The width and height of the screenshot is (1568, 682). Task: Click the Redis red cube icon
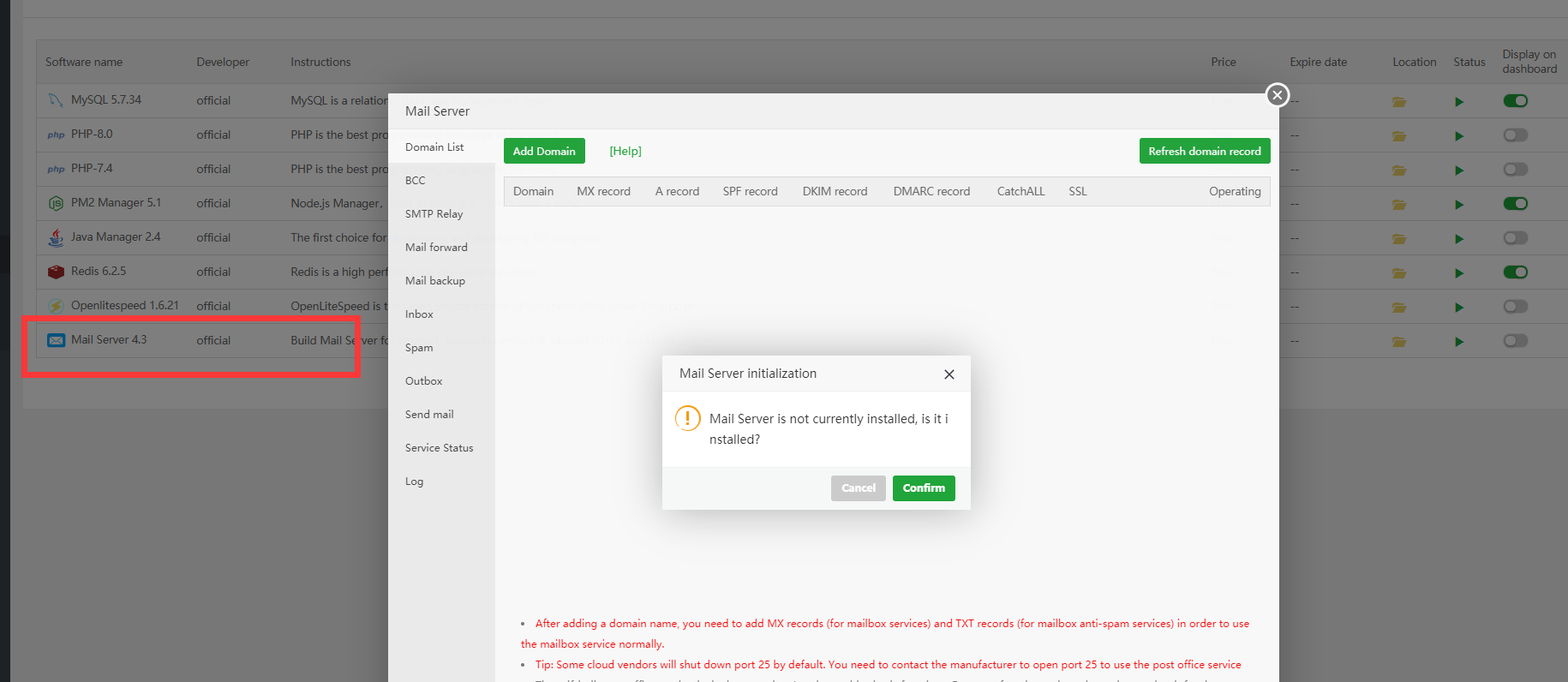pyautogui.click(x=56, y=272)
